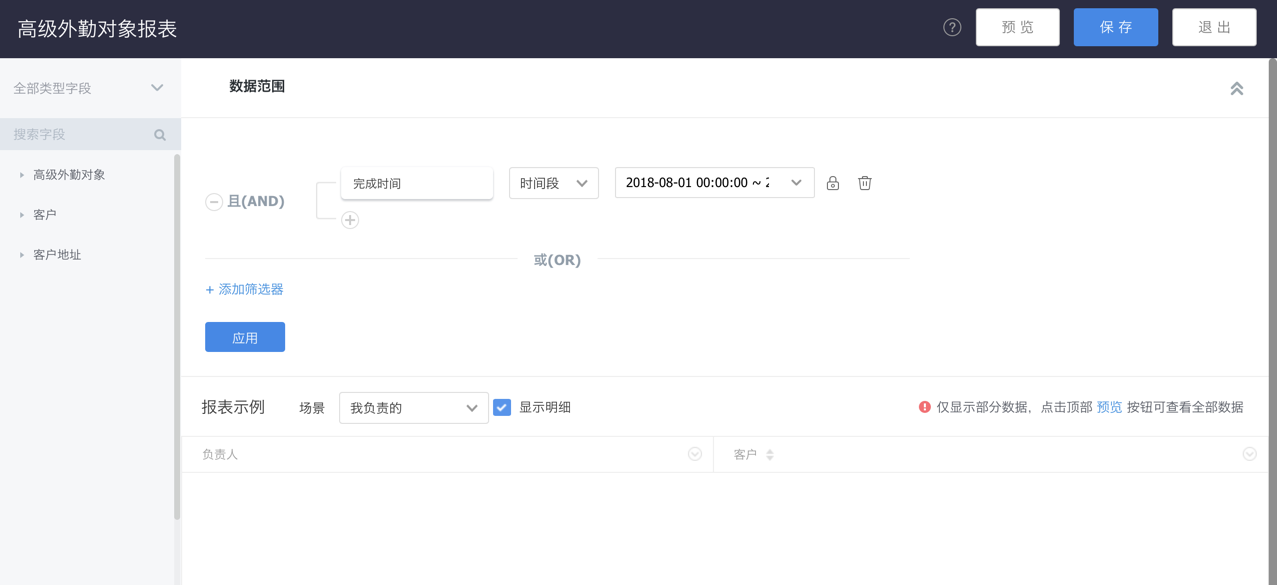This screenshot has width=1277, height=585.
Task: Delete the filter with trash icon
Action: pyautogui.click(x=865, y=183)
